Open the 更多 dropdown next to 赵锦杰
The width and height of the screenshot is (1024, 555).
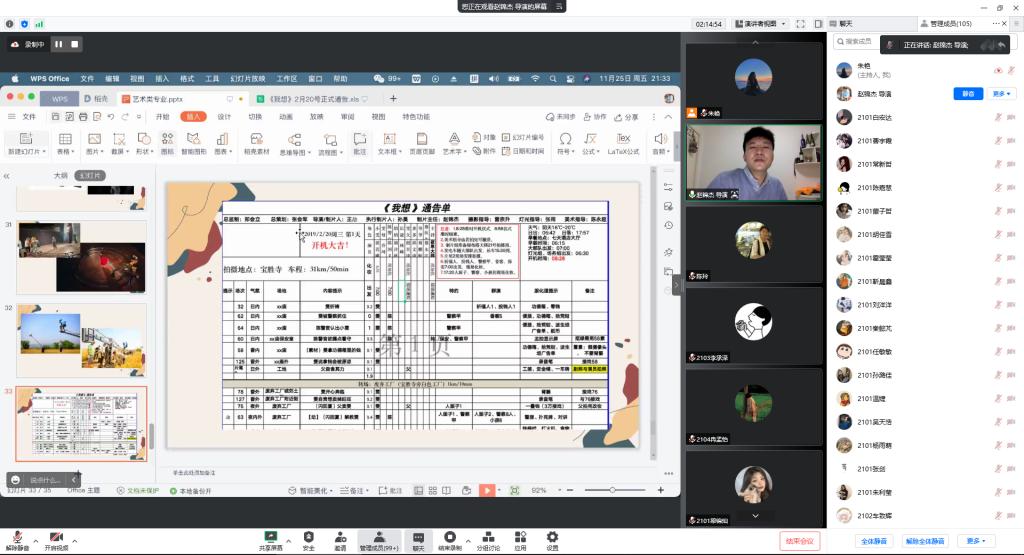click(x=1002, y=93)
